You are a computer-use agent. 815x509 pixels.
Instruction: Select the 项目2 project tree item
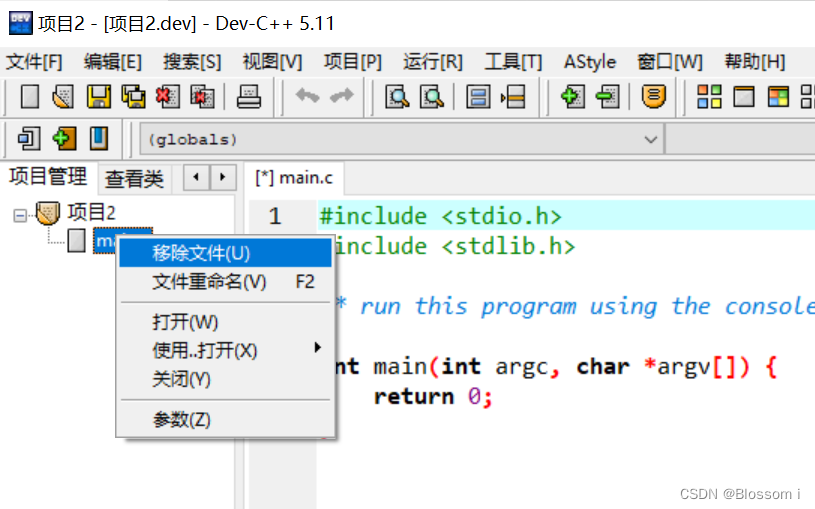pyautogui.click(x=91, y=213)
